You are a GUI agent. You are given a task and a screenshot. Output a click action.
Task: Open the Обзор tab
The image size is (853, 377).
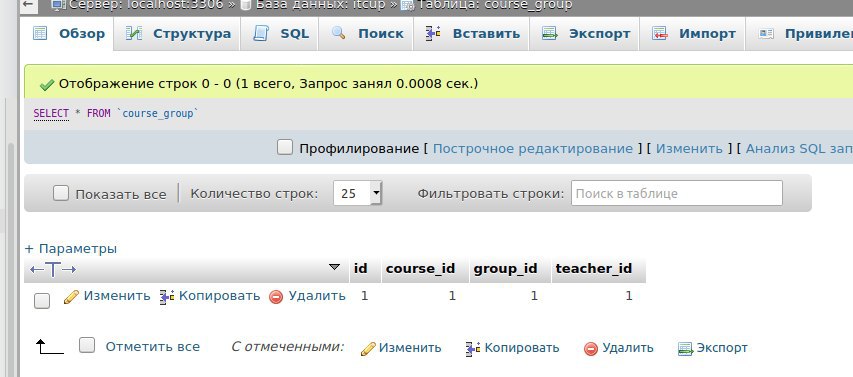[x=69, y=34]
